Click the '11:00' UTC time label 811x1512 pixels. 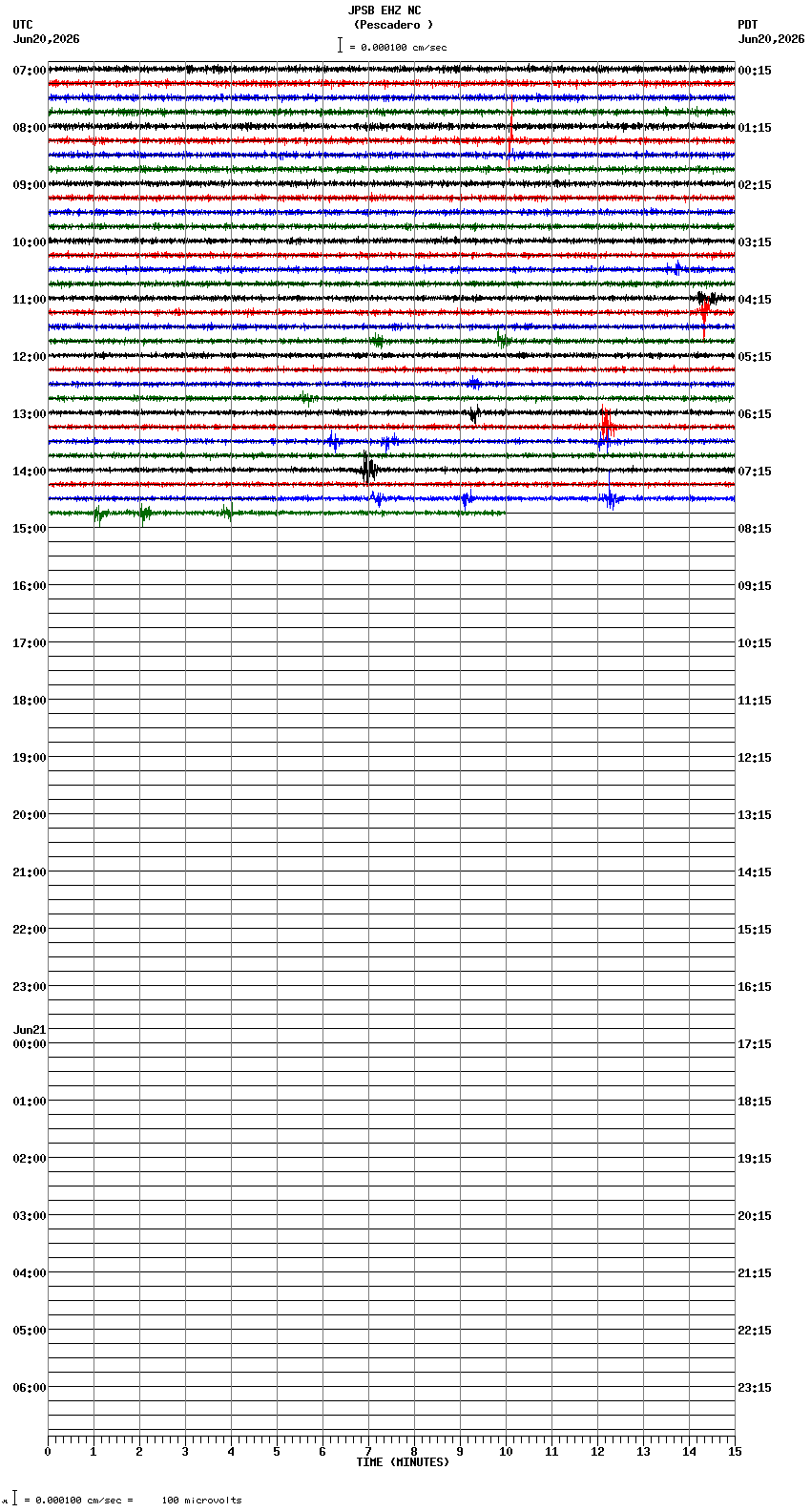(x=30, y=300)
